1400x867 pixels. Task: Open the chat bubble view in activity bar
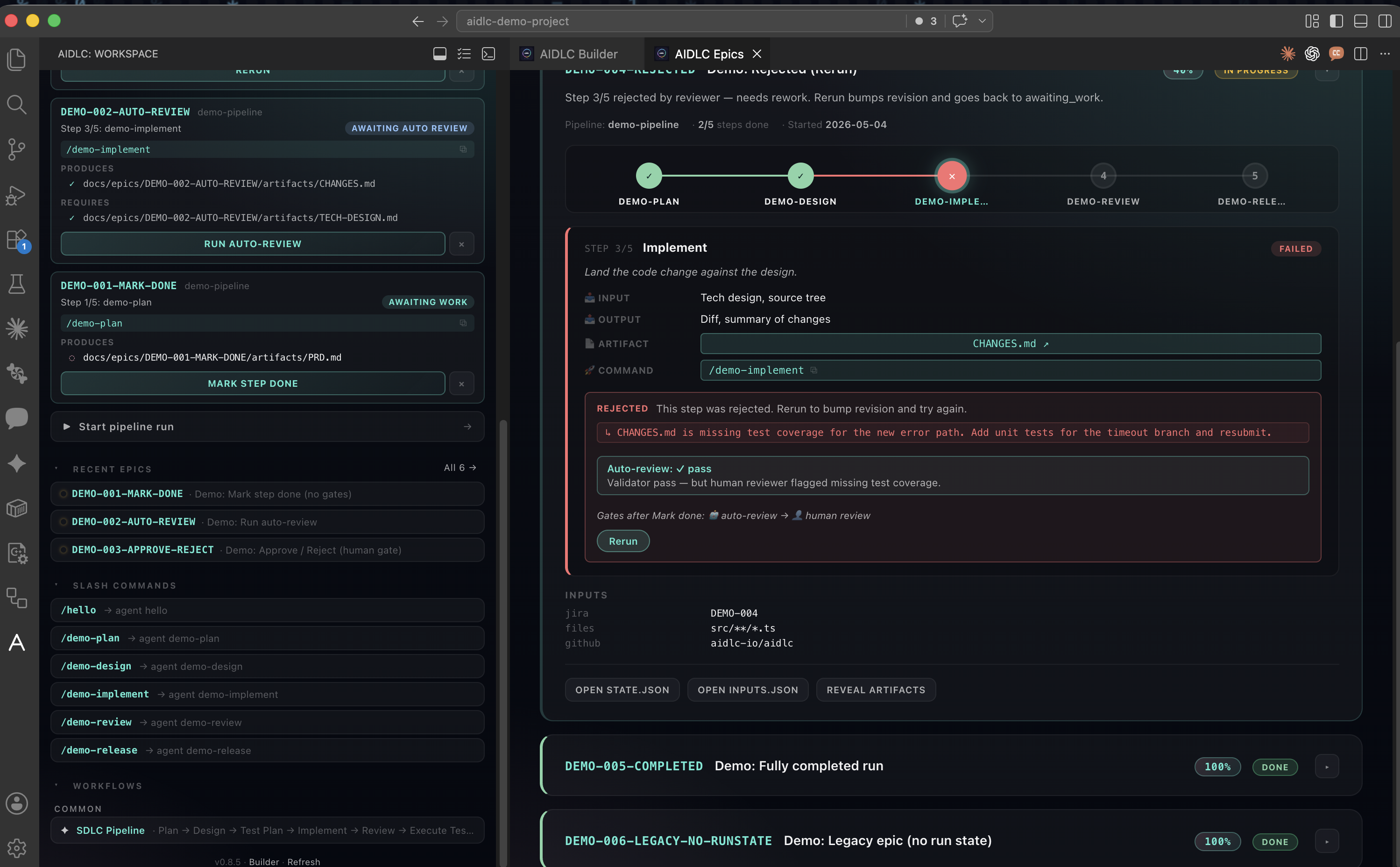17,418
